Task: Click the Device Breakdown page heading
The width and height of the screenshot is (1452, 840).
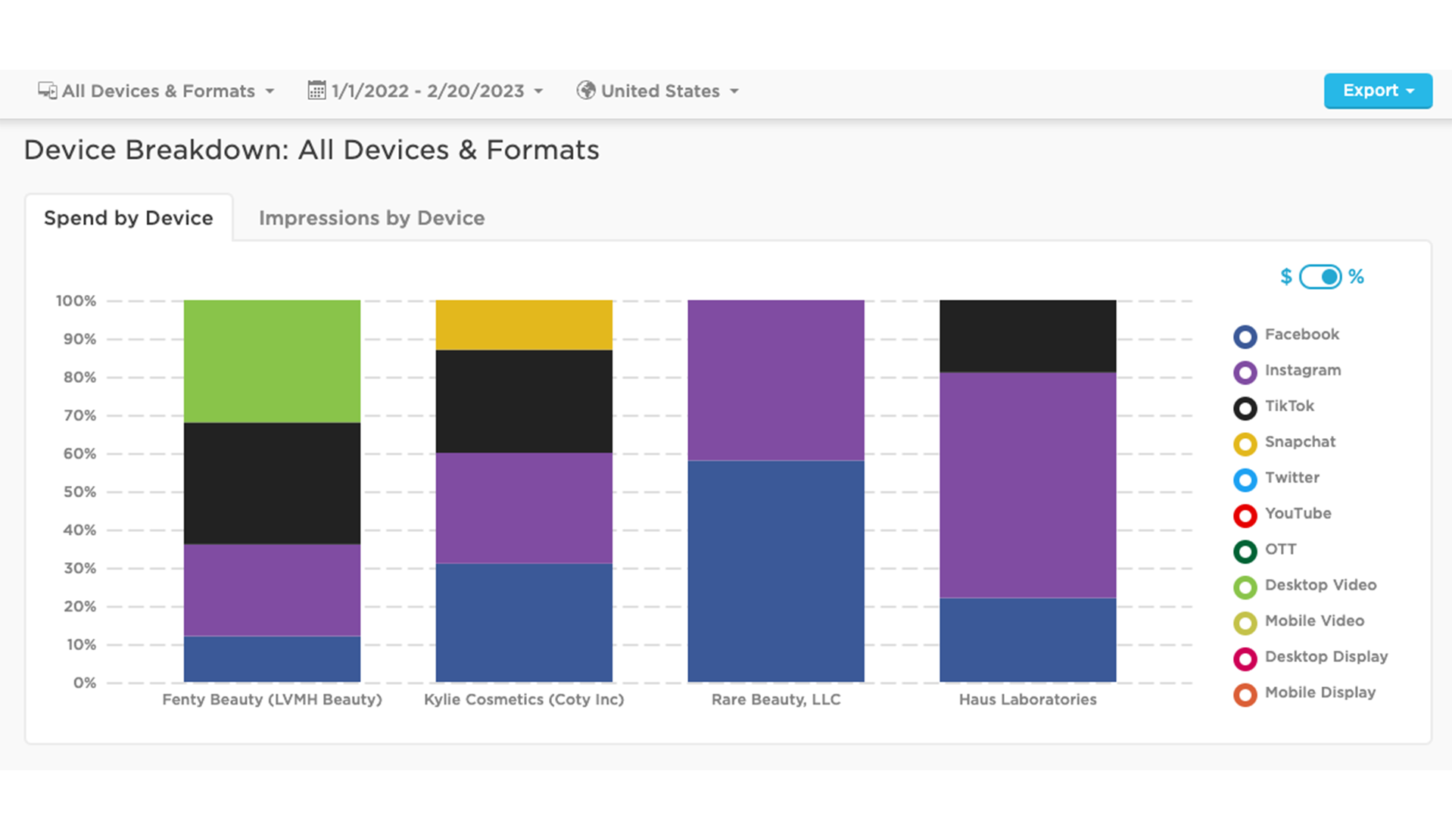Action: pyautogui.click(x=311, y=150)
